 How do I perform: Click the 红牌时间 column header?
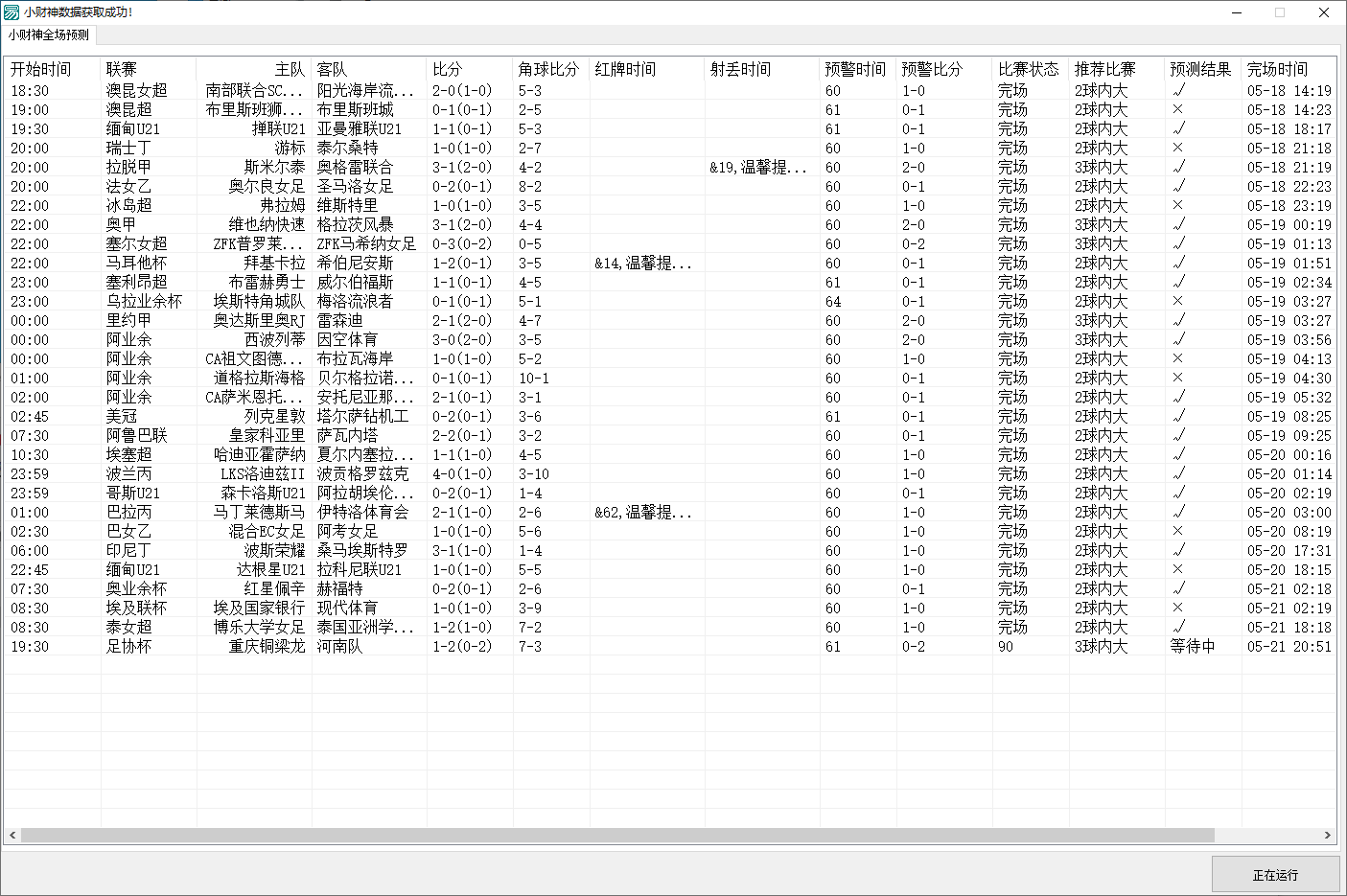click(646, 69)
